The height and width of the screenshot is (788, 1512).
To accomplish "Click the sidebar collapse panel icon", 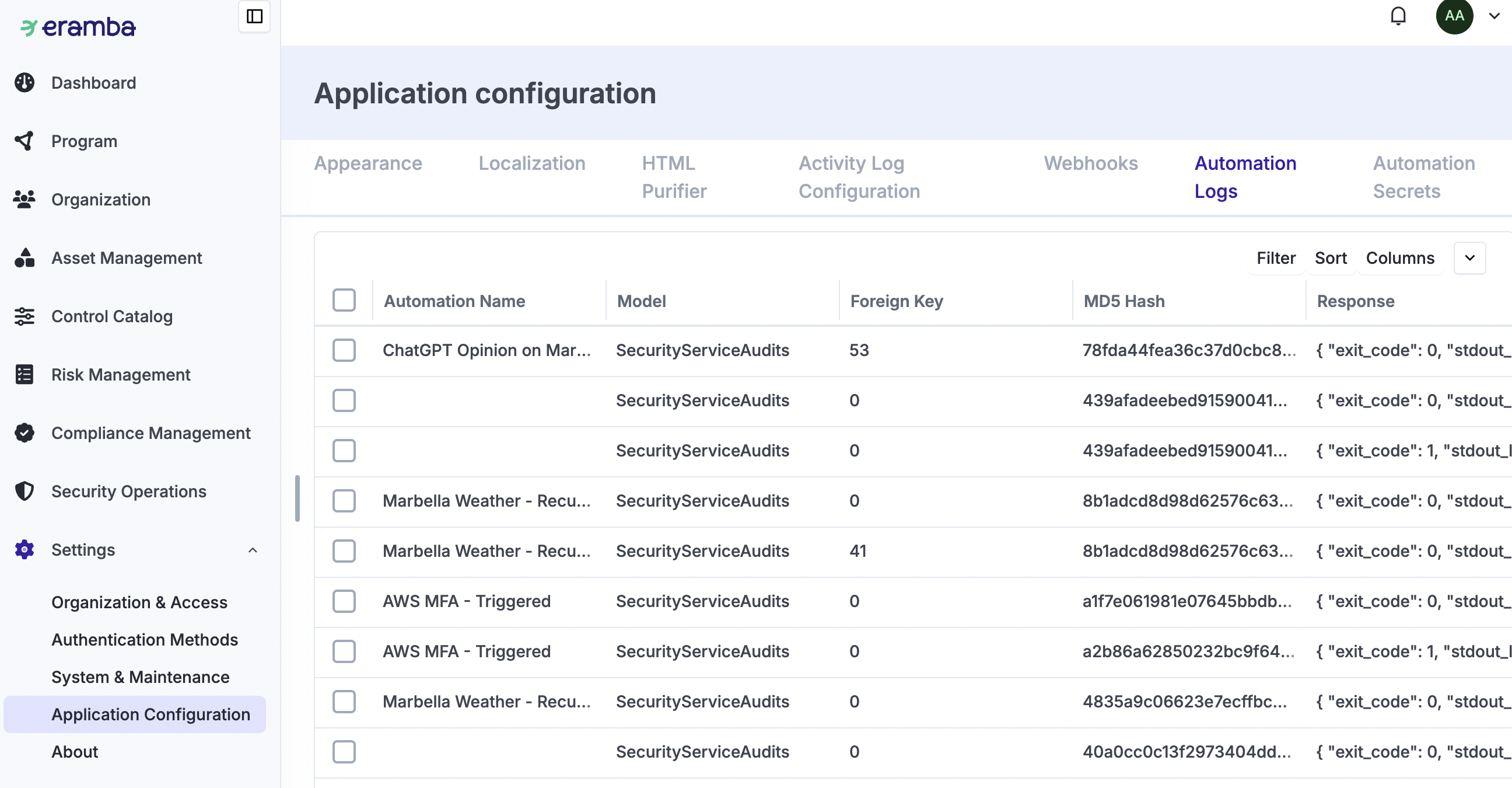I will point(254,16).
